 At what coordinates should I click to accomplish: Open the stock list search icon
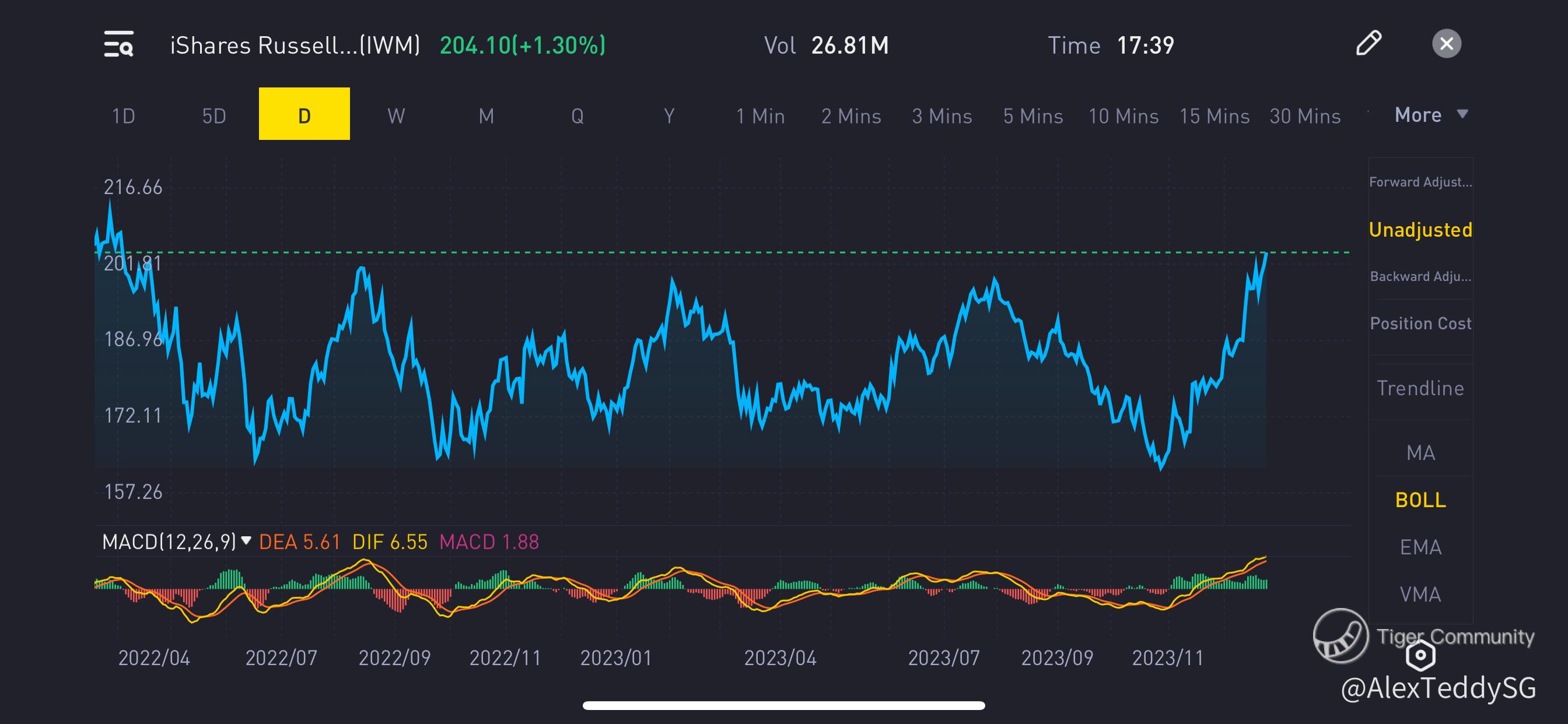(118, 44)
